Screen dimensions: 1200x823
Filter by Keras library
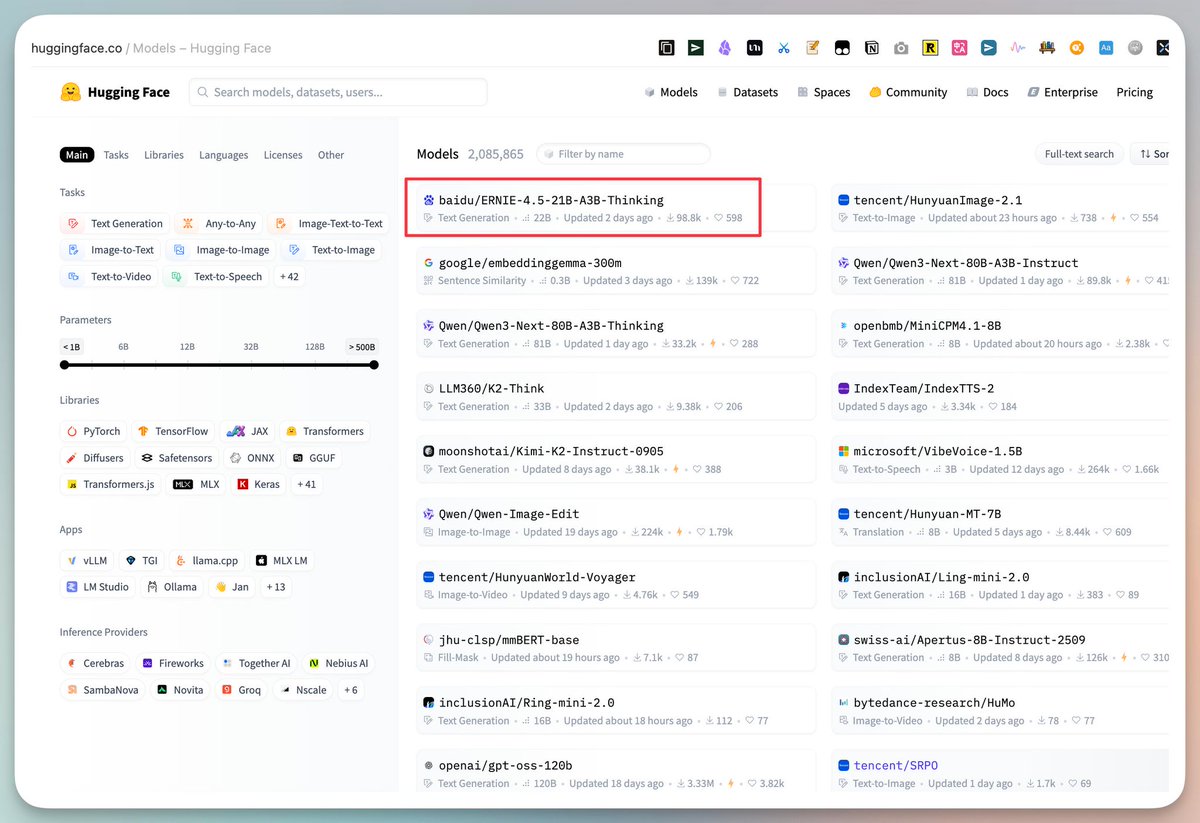[258, 484]
